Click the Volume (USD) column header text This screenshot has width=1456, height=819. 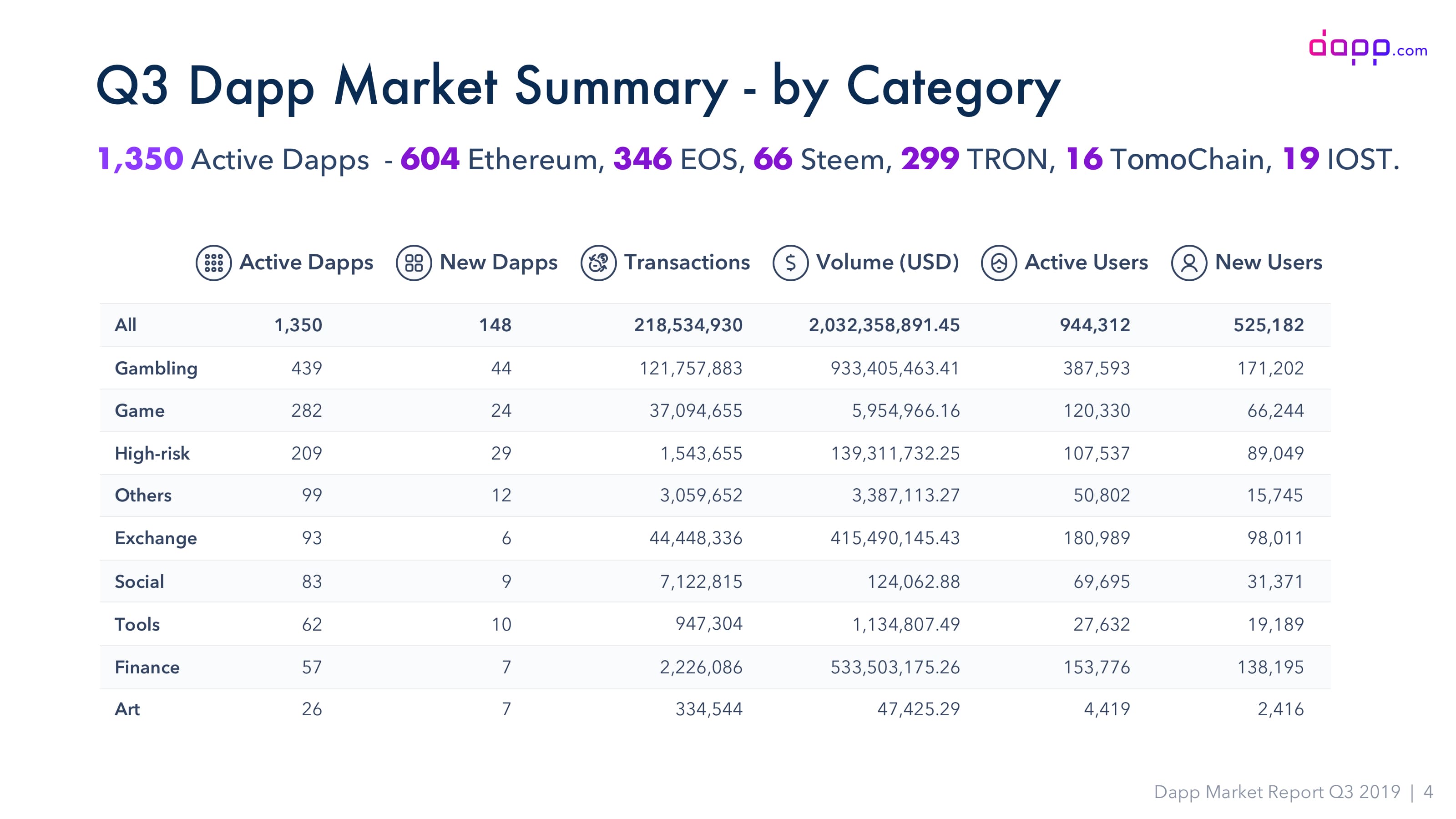887,262
